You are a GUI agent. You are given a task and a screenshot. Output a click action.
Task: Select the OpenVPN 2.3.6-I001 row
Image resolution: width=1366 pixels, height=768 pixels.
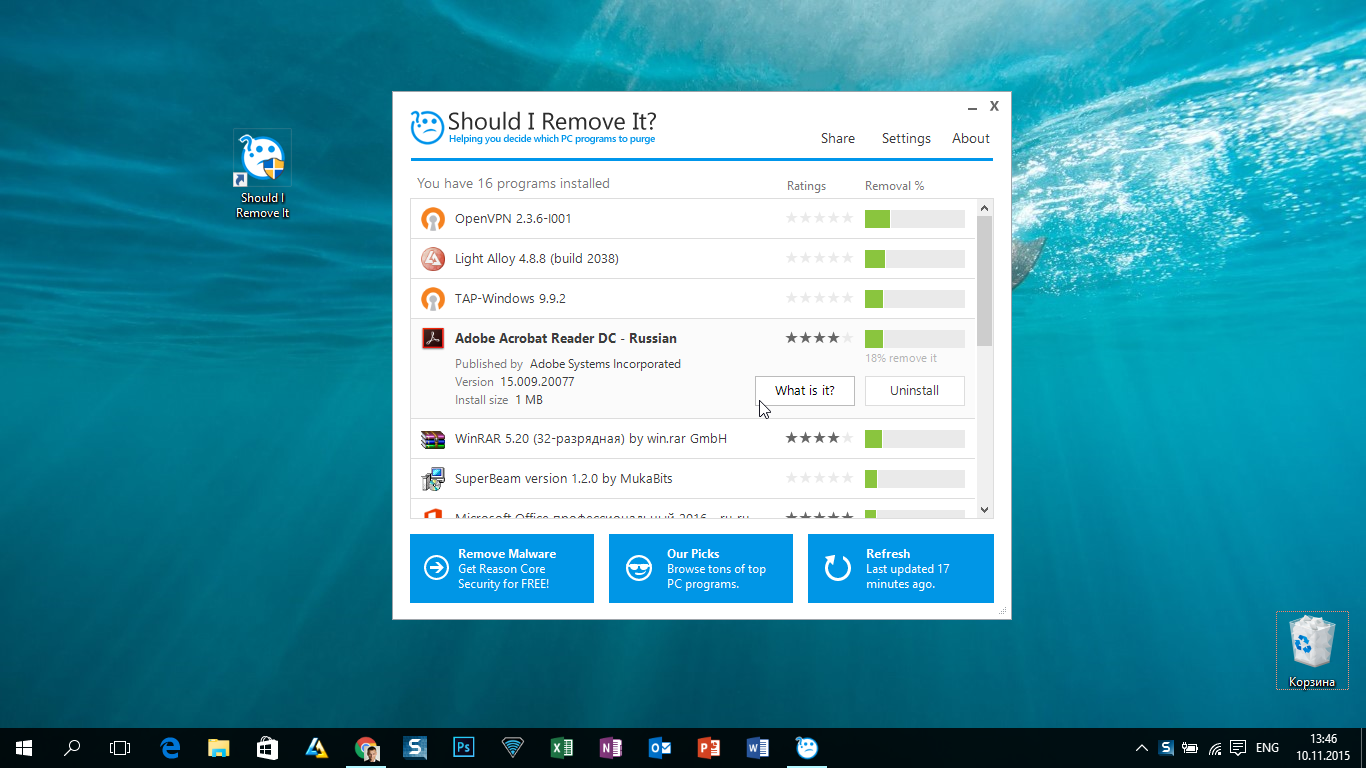tap(693, 219)
